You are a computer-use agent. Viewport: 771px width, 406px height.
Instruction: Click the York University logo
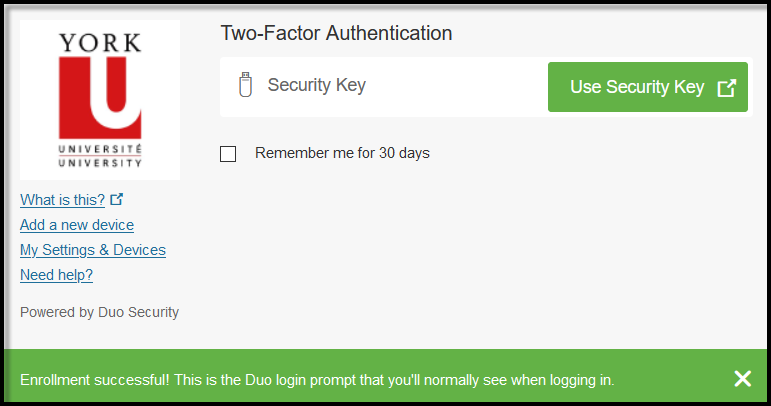pyautogui.click(x=100, y=100)
